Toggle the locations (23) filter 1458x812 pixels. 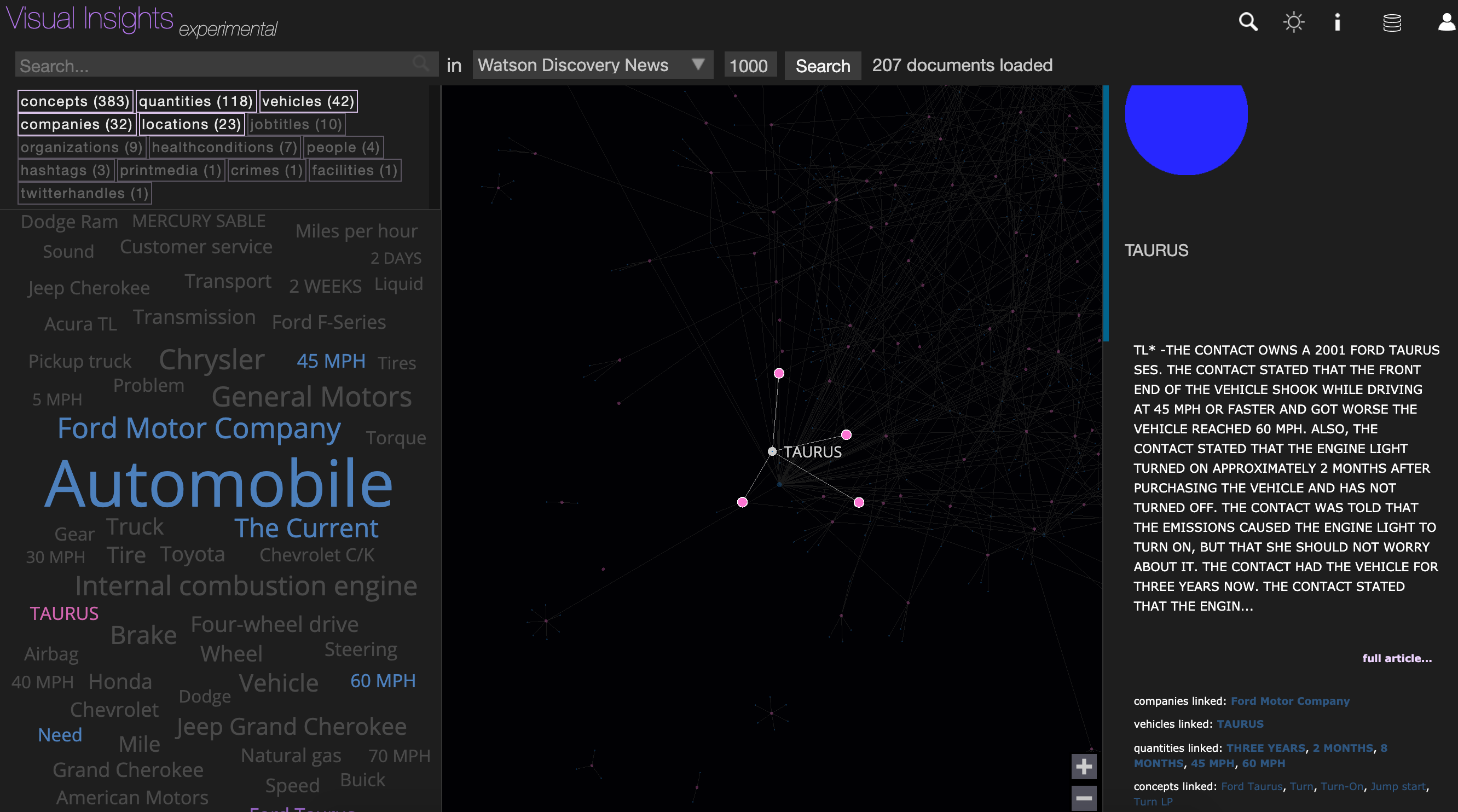point(192,125)
